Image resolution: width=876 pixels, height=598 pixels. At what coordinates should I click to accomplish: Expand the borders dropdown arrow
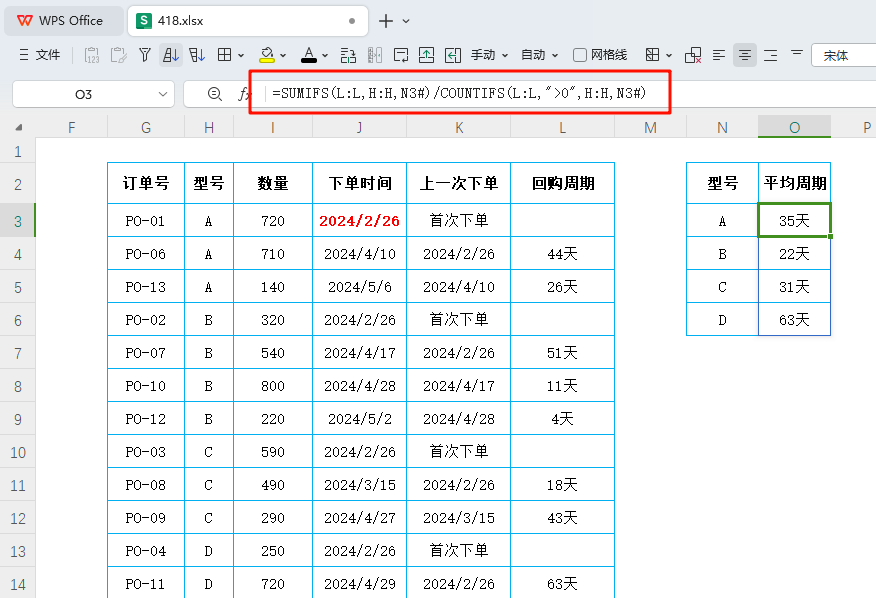[241, 55]
